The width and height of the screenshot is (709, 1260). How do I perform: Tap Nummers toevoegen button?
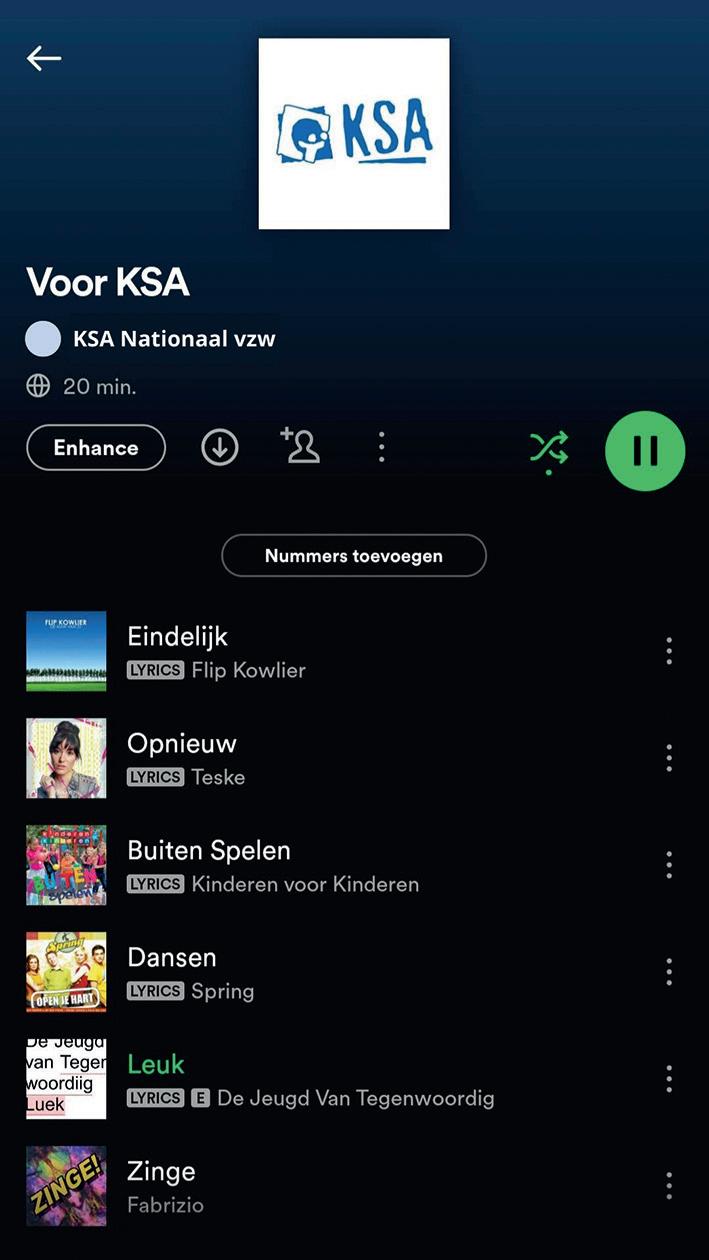354,556
